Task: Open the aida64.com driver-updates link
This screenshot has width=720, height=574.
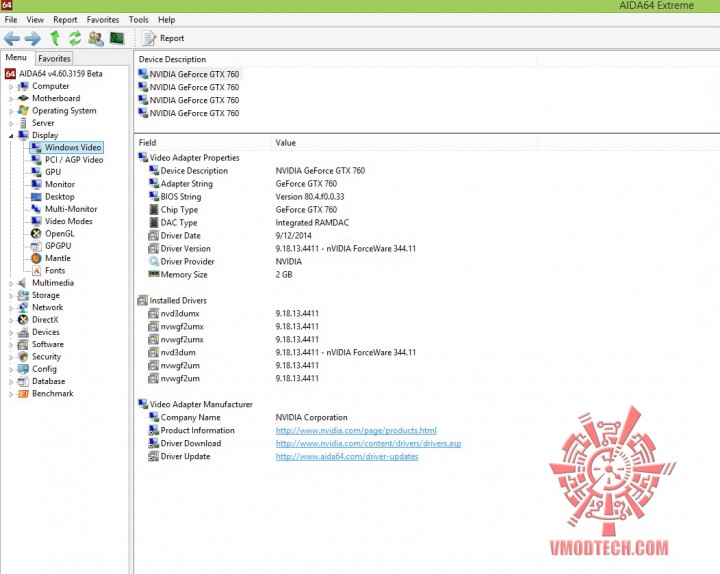Action: point(347,456)
